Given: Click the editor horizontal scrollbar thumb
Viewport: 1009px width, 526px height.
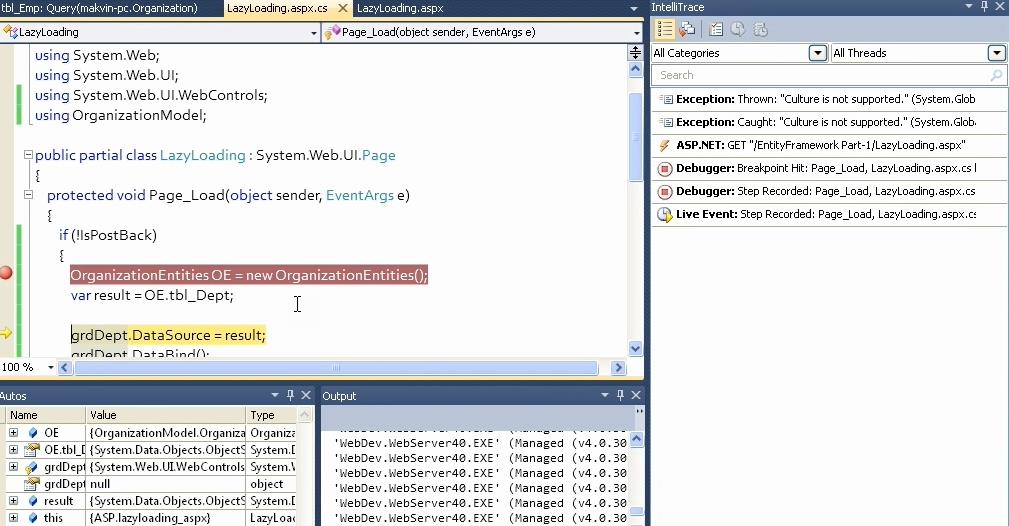Looking at the screenshot, I should pyautogui.click(x=340, y=368).
